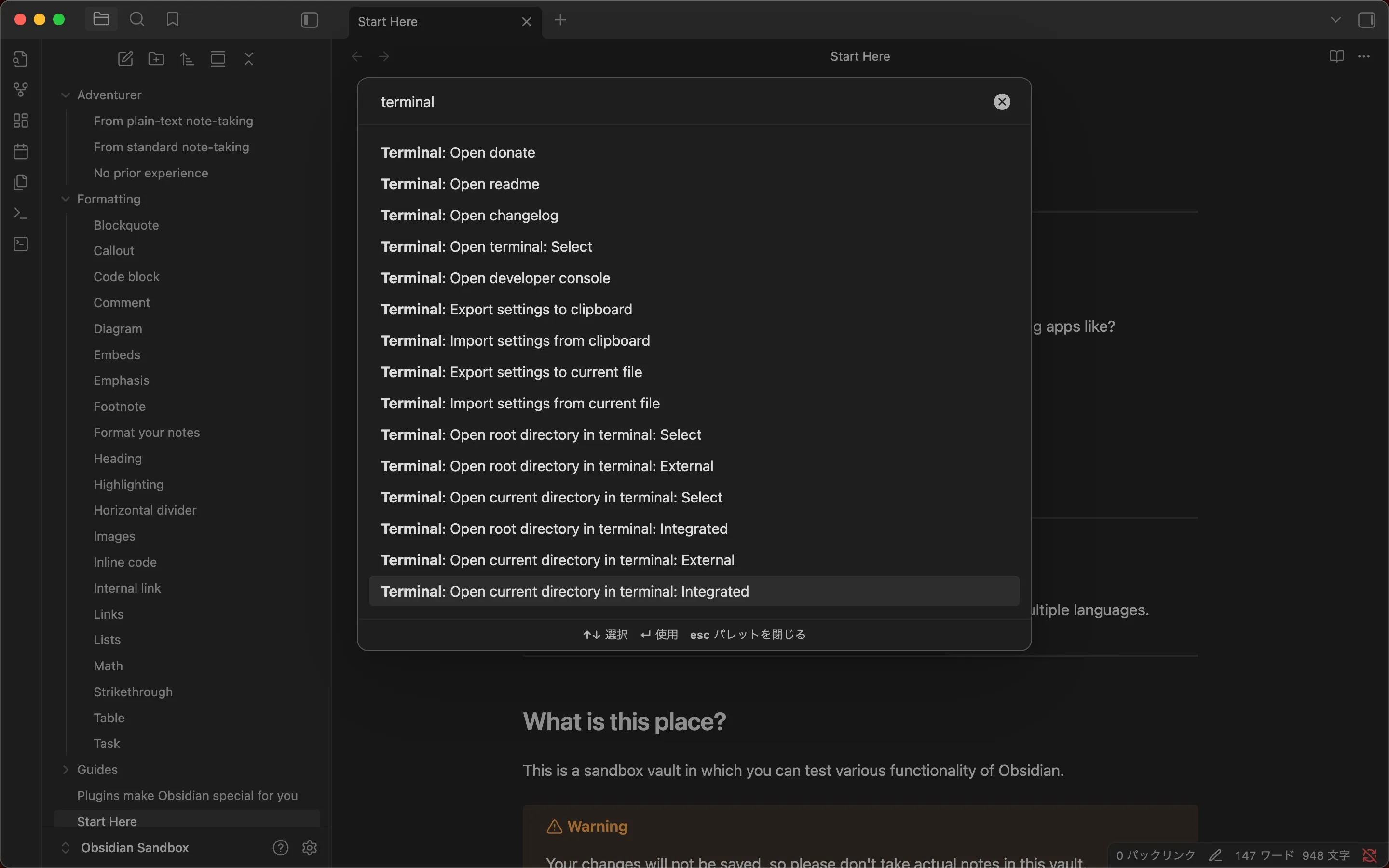Open the bookmarks panel
Image resolution: width=1389 pixels, height=868 pixels.
tap(172, 19)
